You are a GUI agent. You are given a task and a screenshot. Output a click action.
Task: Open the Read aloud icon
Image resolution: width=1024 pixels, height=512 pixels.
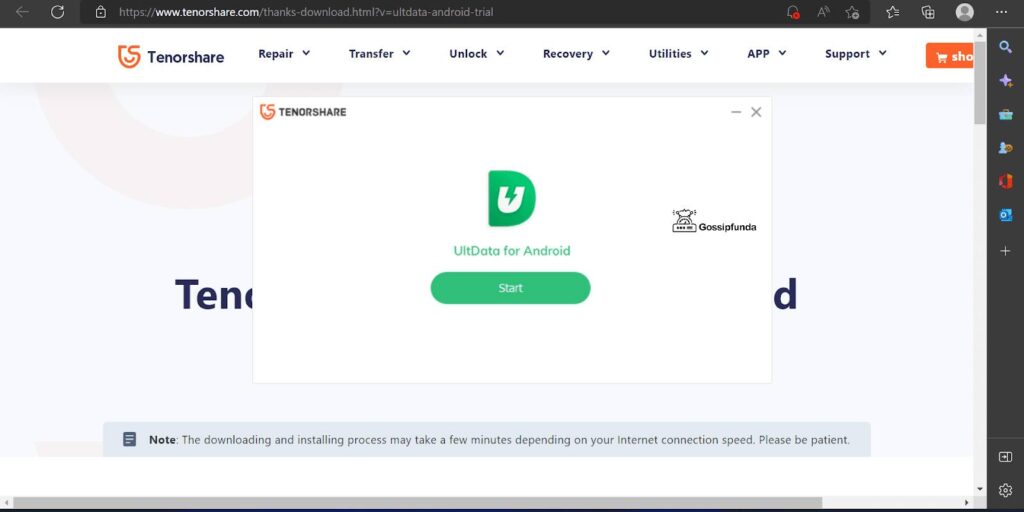click(824, 12)
